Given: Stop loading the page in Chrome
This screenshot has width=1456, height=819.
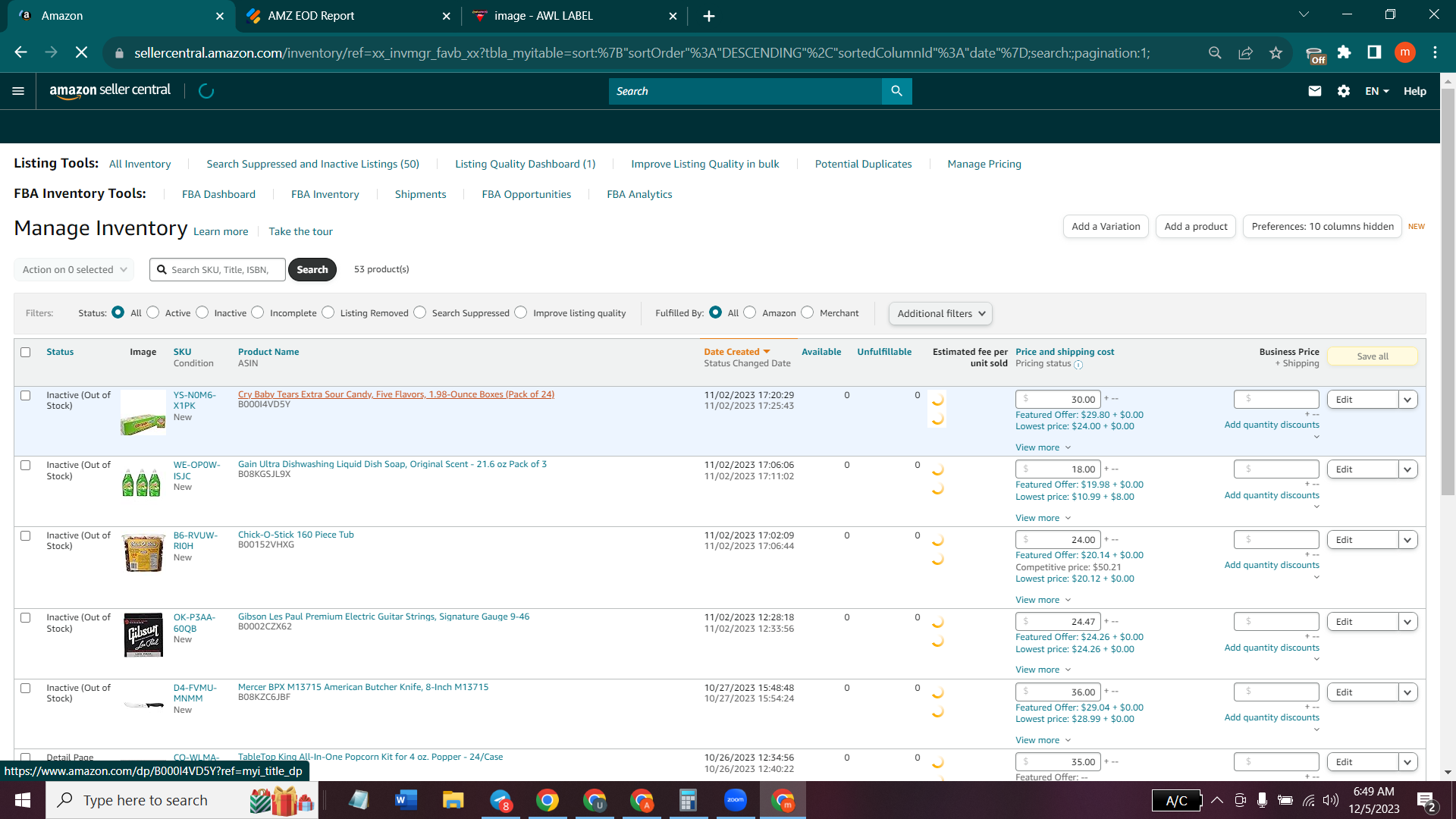Looking at the screenshot, I should 82,52.
